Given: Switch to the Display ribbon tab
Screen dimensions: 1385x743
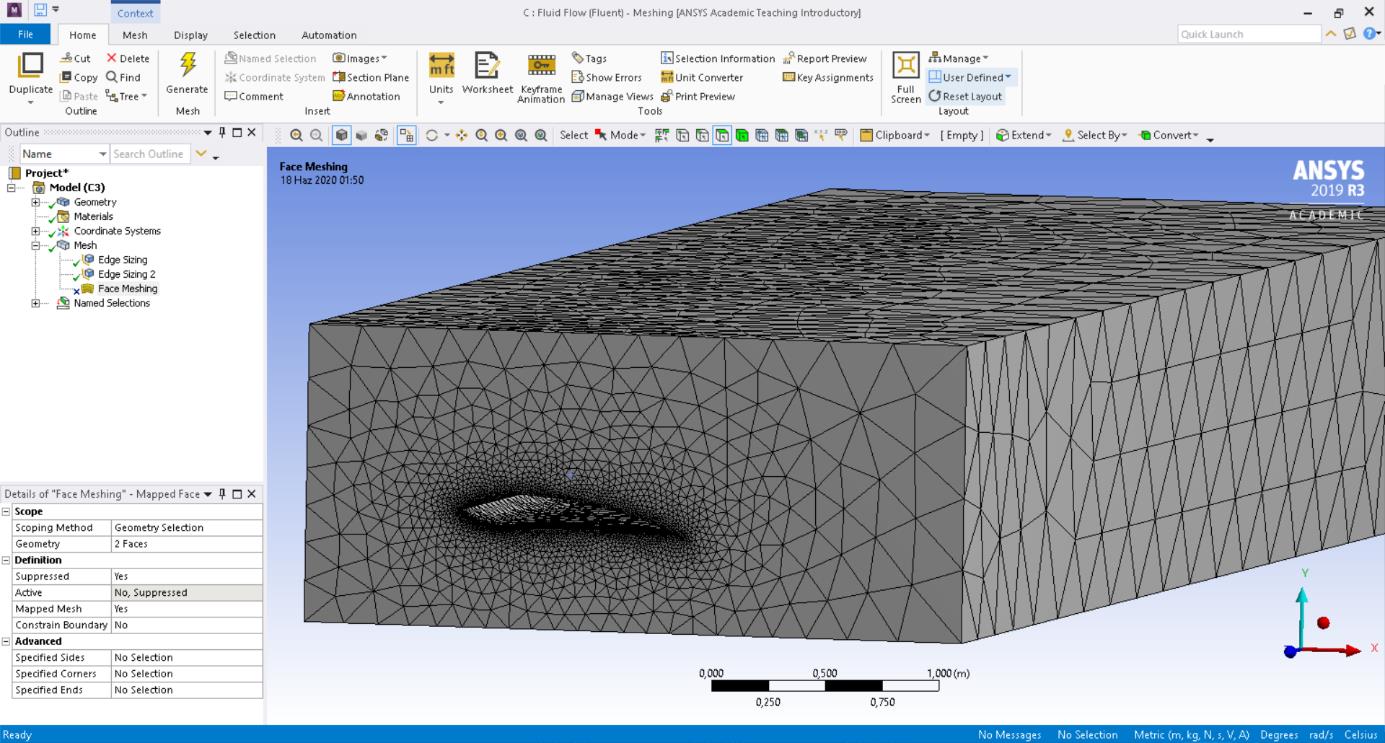Looking at the screenshot, I should coord(190,35).
